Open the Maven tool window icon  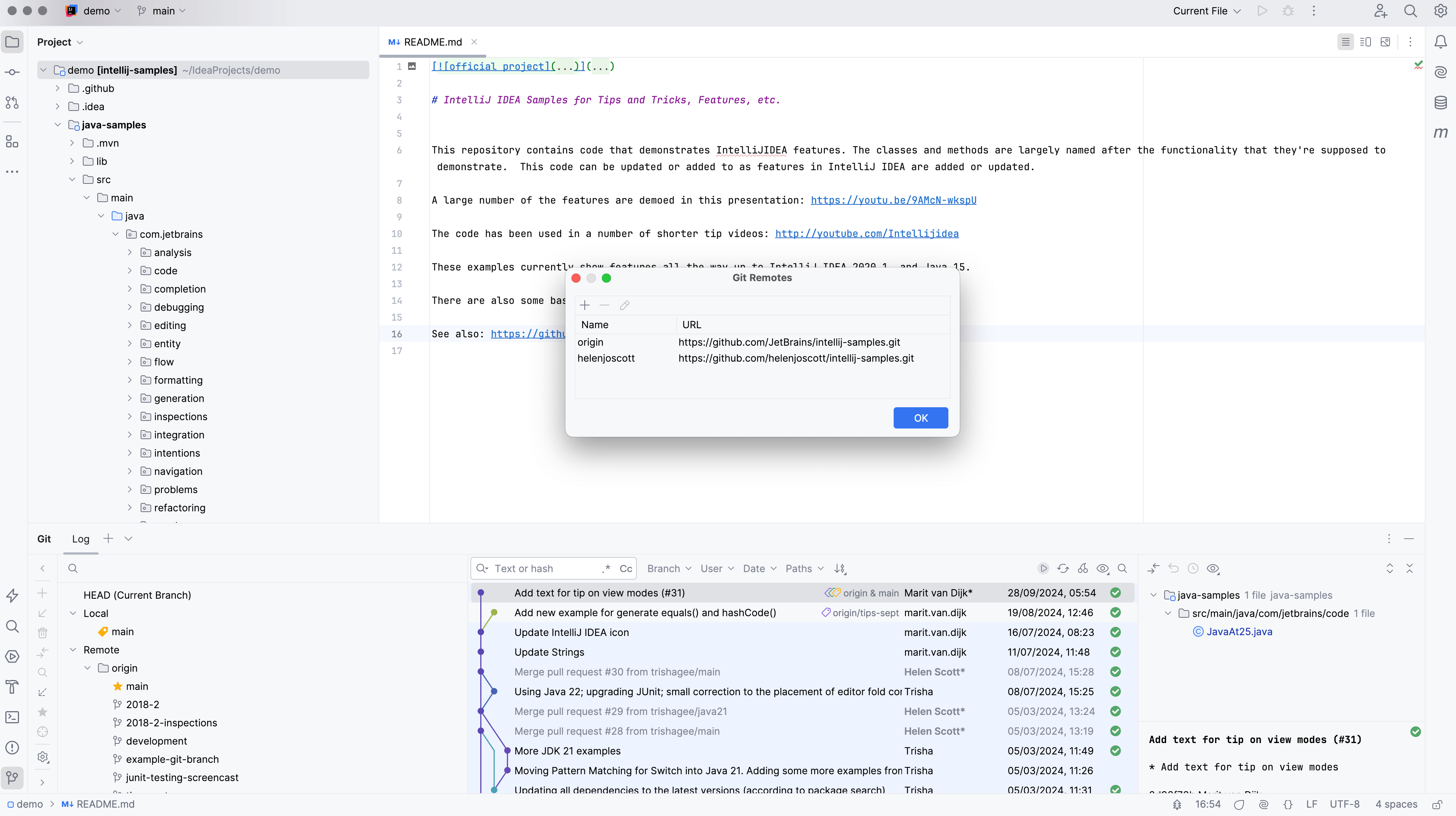pyautogui.click(x=1440, y=133)
